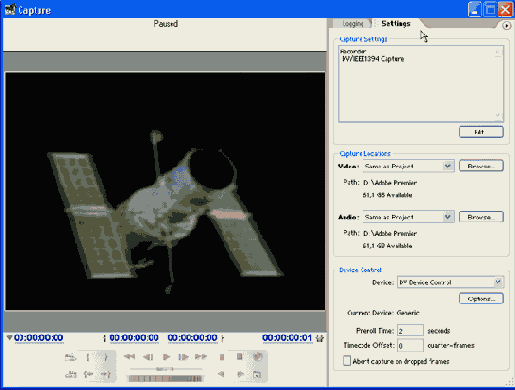Click the satellite video preview

tap(165, 191)
